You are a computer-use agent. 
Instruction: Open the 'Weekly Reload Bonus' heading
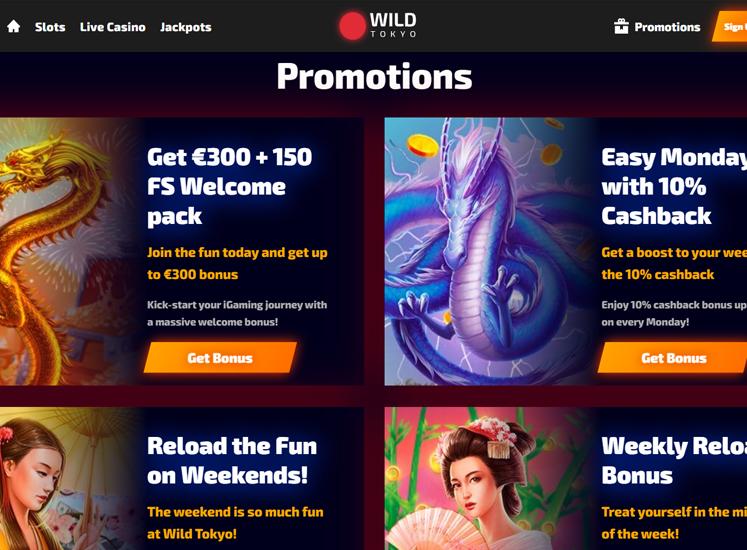(674, 461)
